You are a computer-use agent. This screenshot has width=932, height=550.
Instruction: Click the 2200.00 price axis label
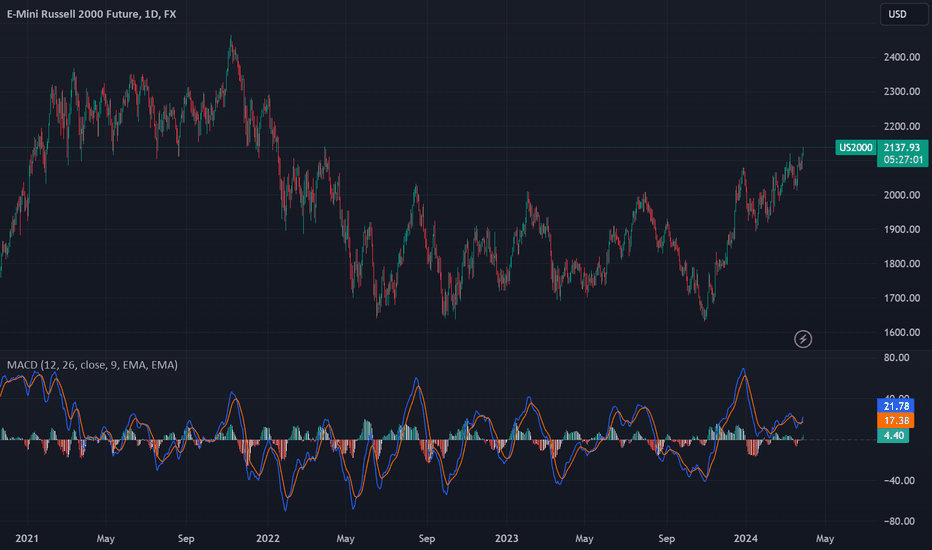[x=902, y=126]
